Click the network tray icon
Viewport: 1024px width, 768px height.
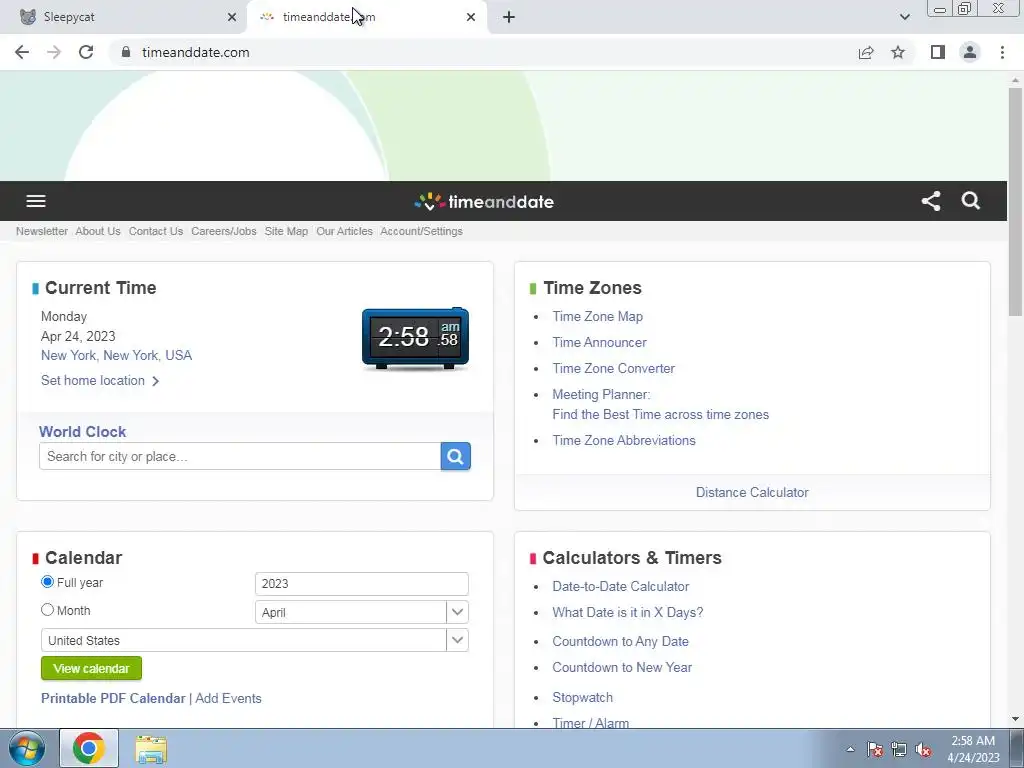pyautogui.click(x=899, y=749)
